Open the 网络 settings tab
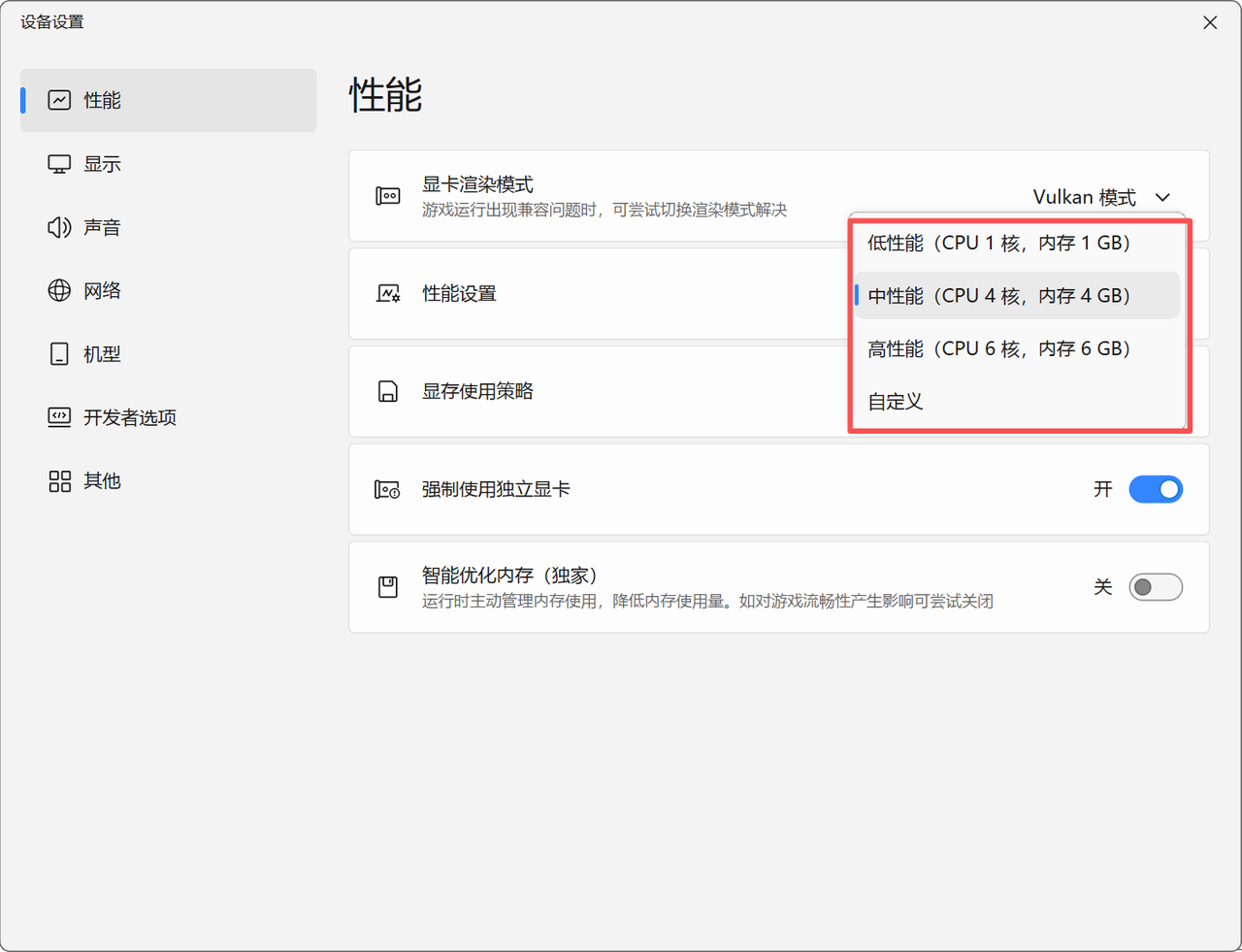The image size is (1242, 952). pos(169,290)
